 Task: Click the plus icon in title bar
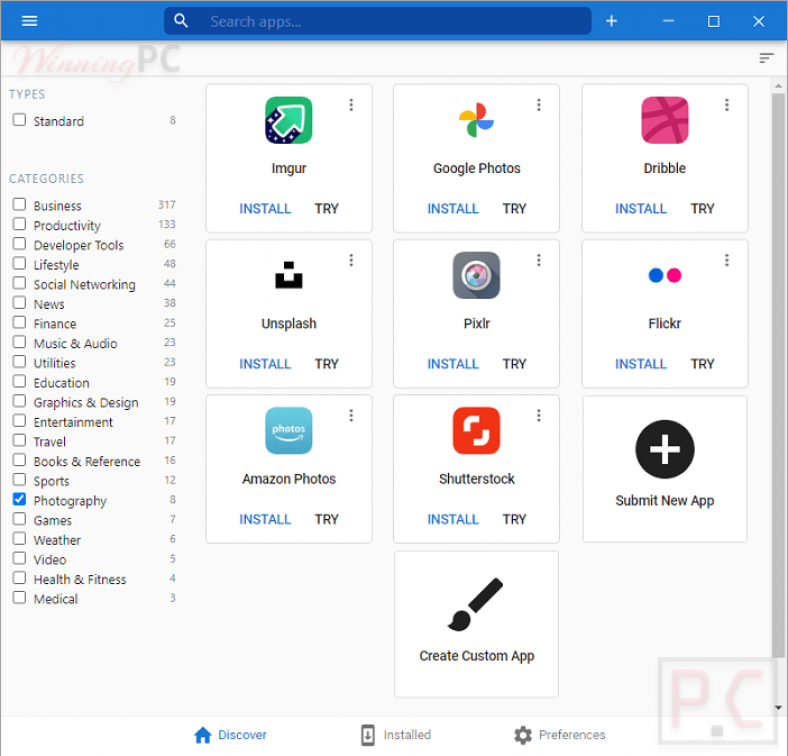(611, 21)
